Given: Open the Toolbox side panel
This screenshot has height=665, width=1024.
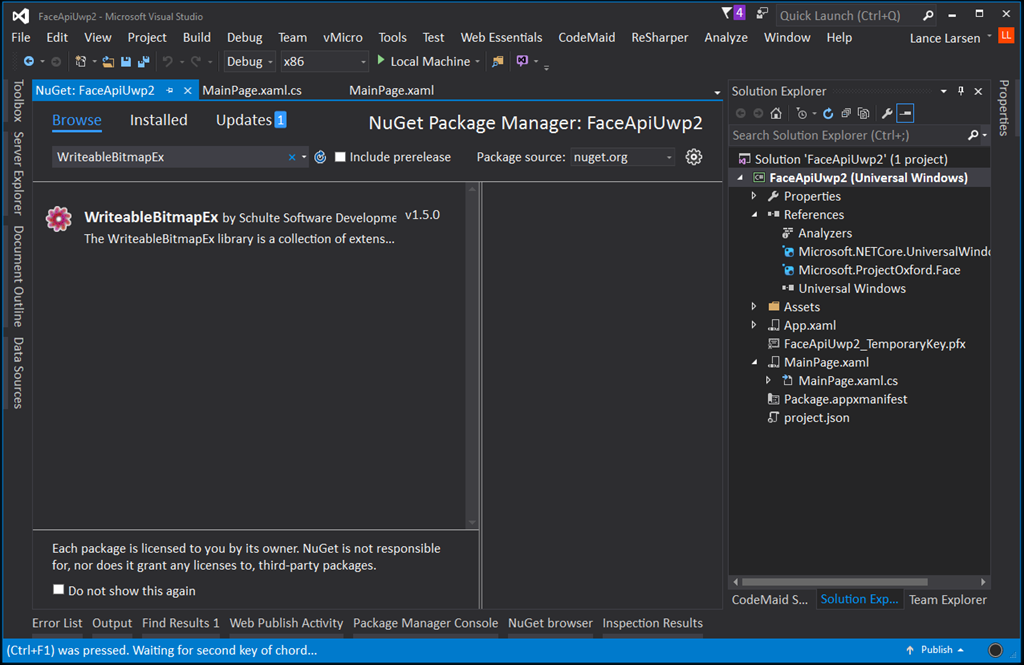Looking at the screenshot, I should click(x=18, y=101).
